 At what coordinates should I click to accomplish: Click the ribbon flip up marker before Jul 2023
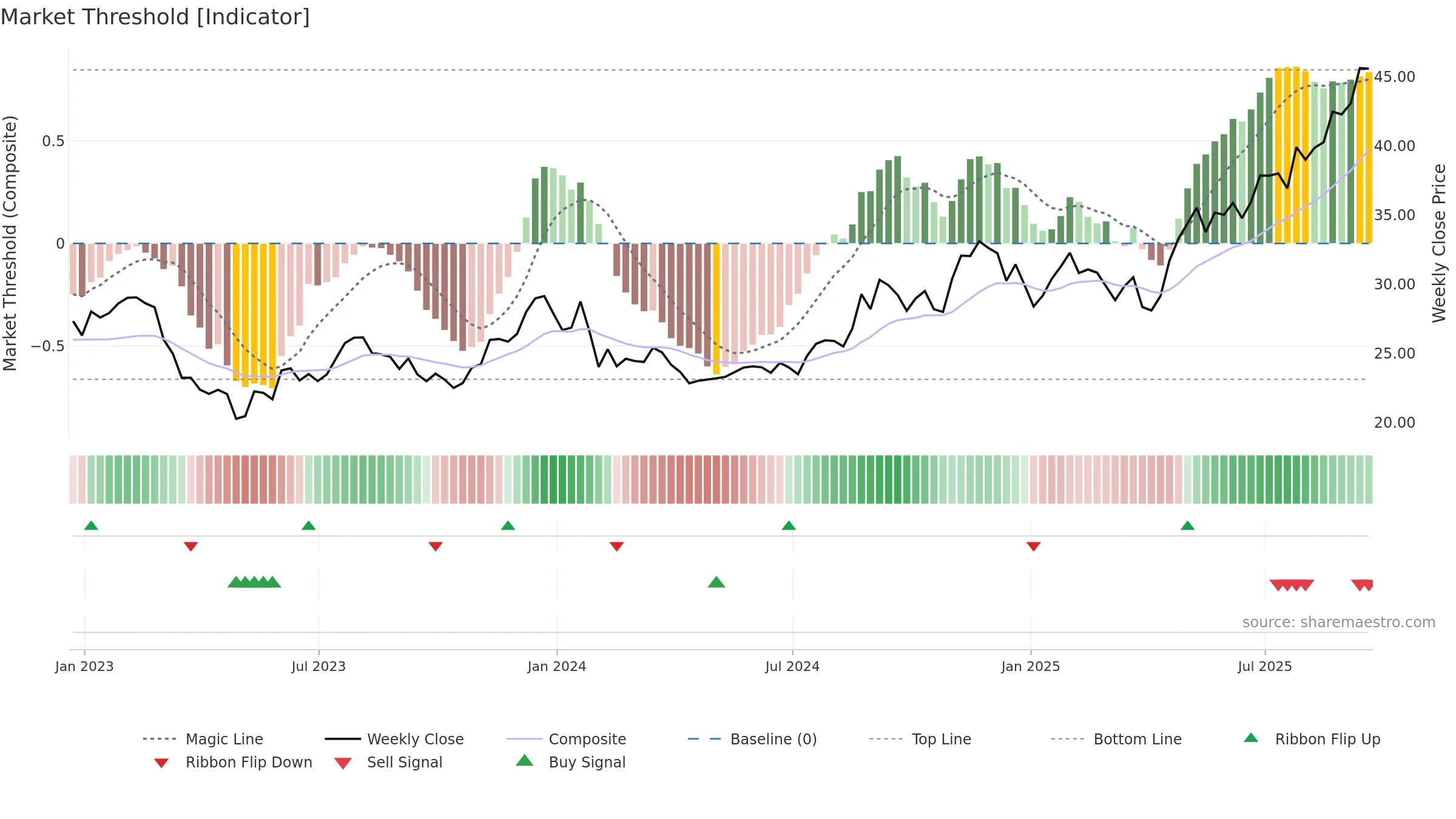click(308, 525)
